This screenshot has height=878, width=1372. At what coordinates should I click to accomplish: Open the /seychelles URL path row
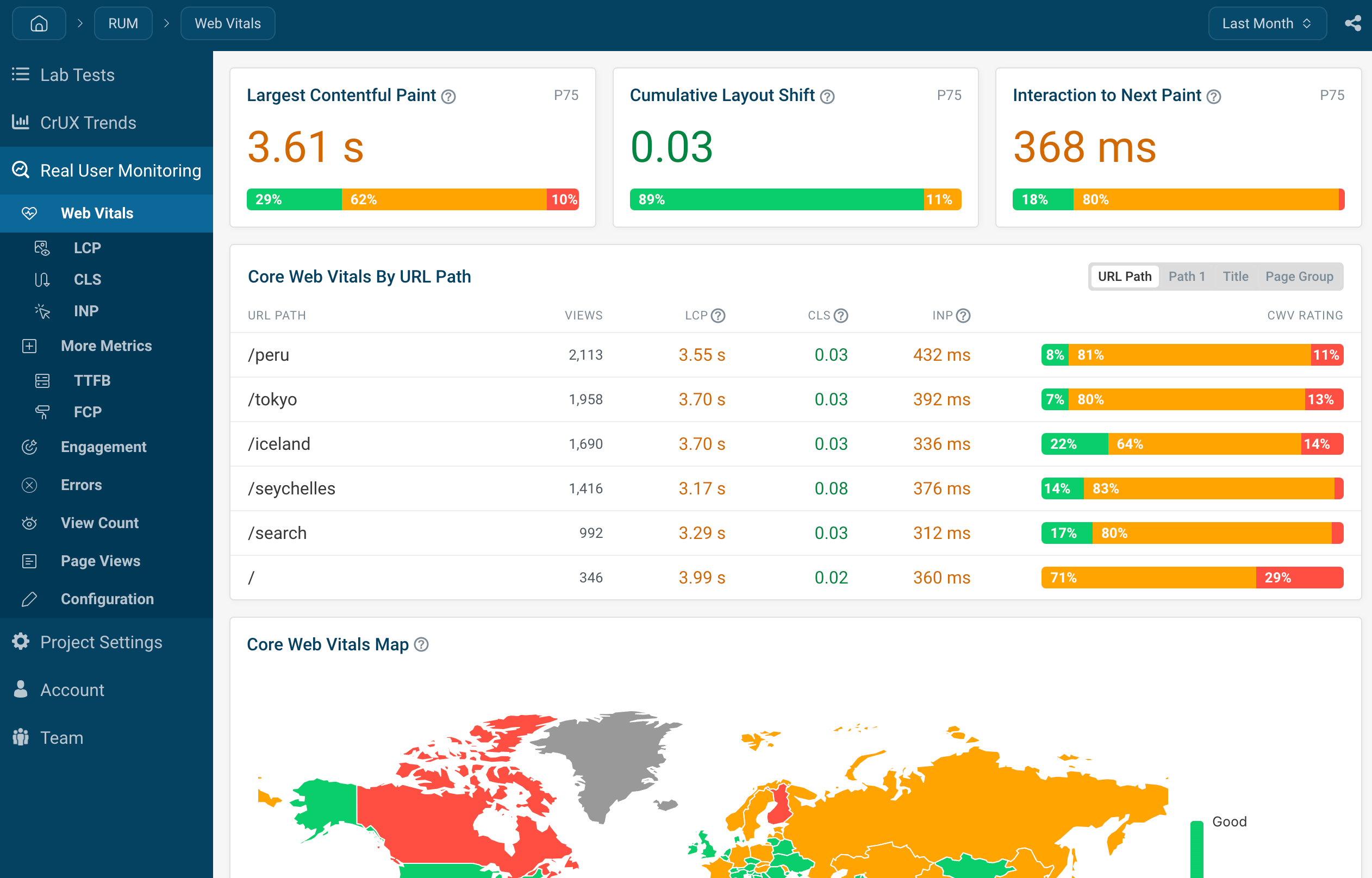(x=795, y=488)
